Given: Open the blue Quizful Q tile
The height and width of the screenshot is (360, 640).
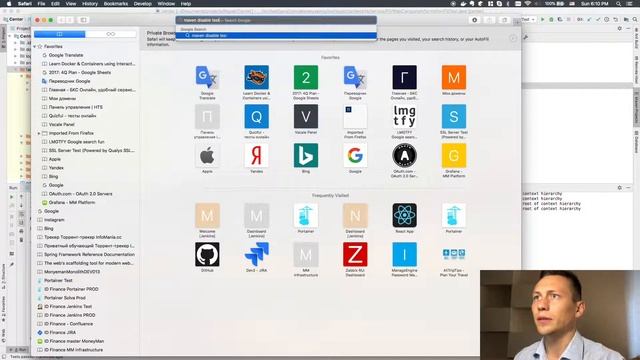Looking at the screenshot, I should click(x=256, y=116).
